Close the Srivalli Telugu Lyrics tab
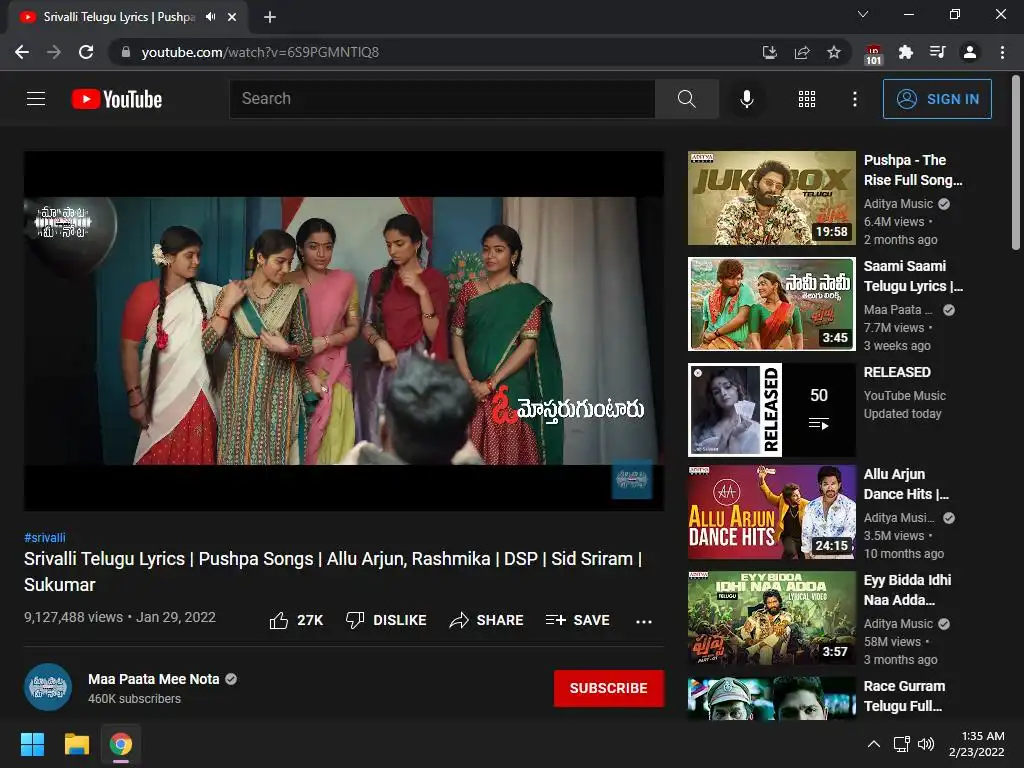This screenshot has height=768, width=1024. 232,17
